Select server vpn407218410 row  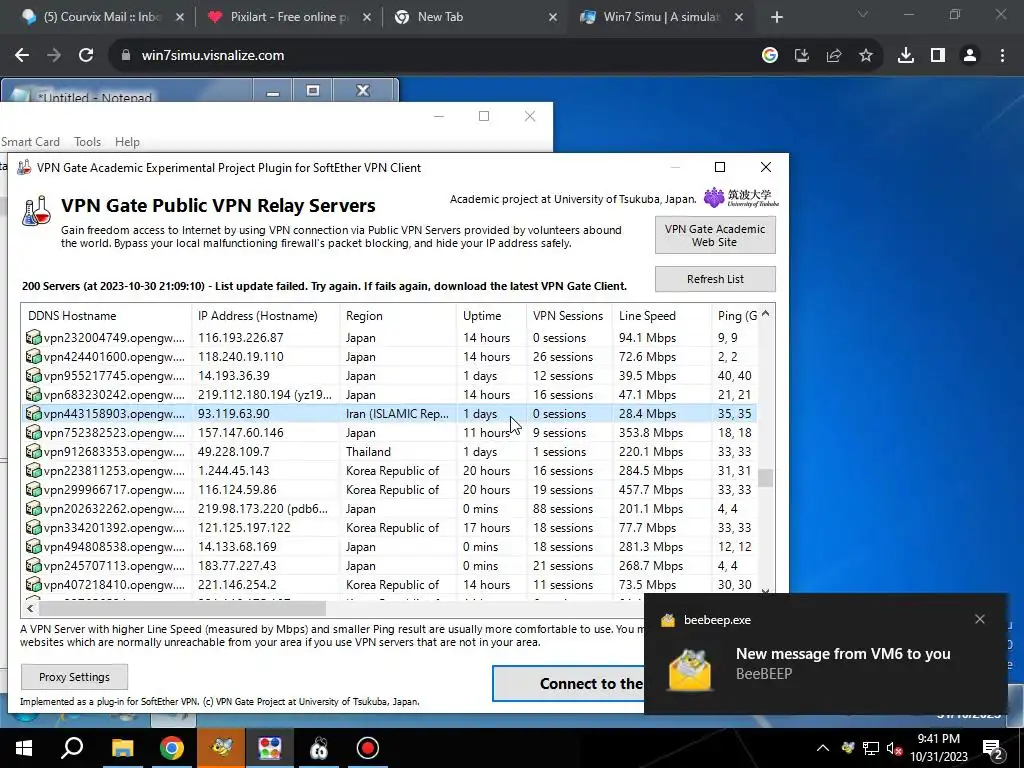pos(390,584)
